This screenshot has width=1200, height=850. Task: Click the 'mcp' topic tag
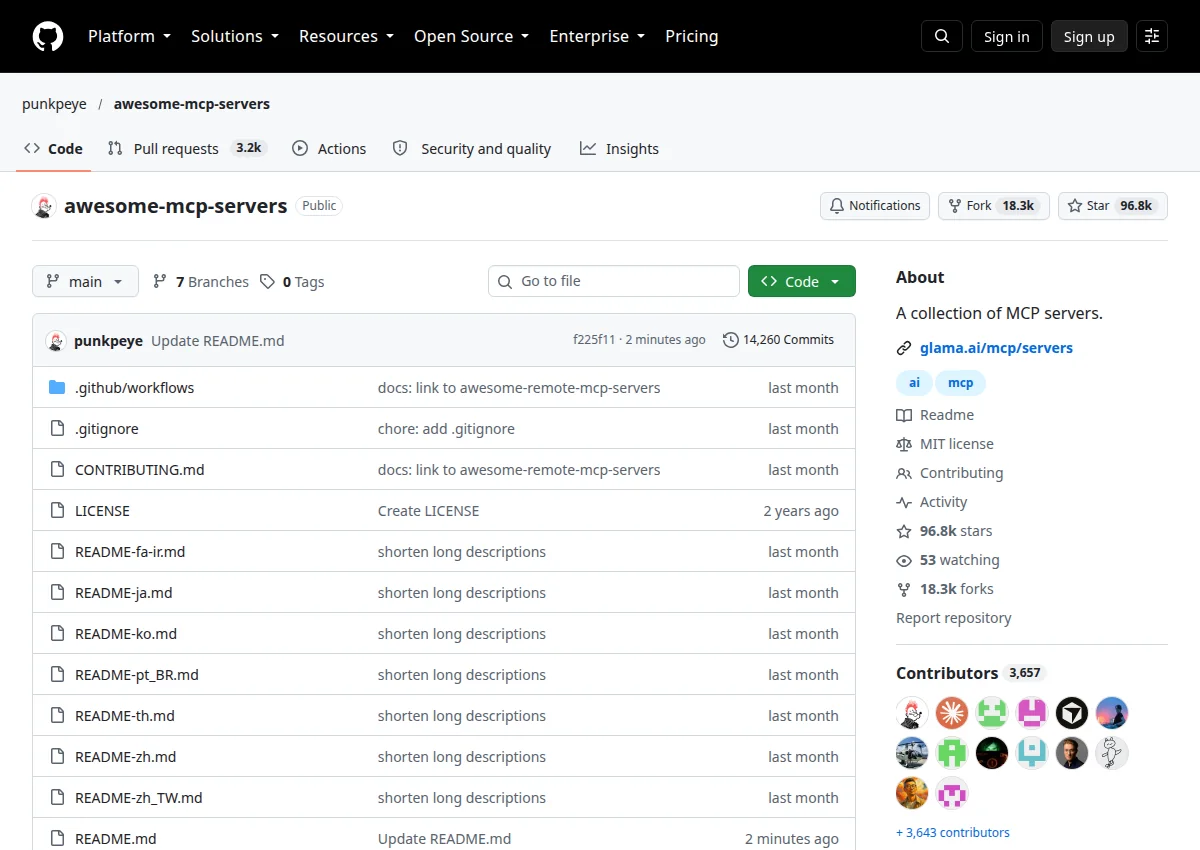click(961, 383)
